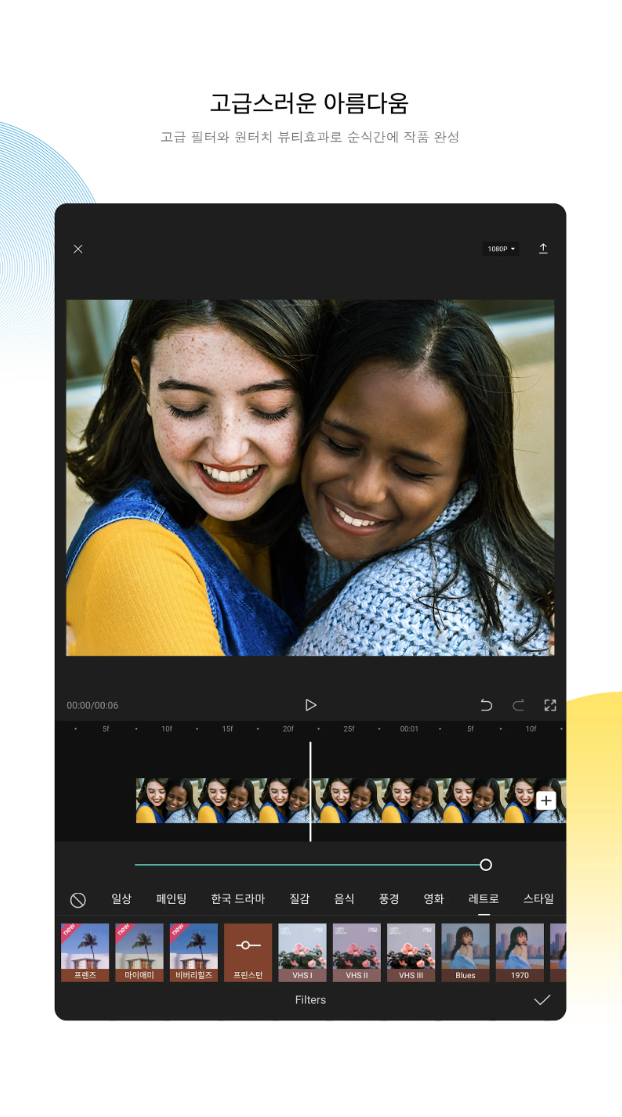Click the 고급스러운 아름다움 heading
Viewport: 622px width, 1117px height.
pyautogui.click(x=309, y=103)
